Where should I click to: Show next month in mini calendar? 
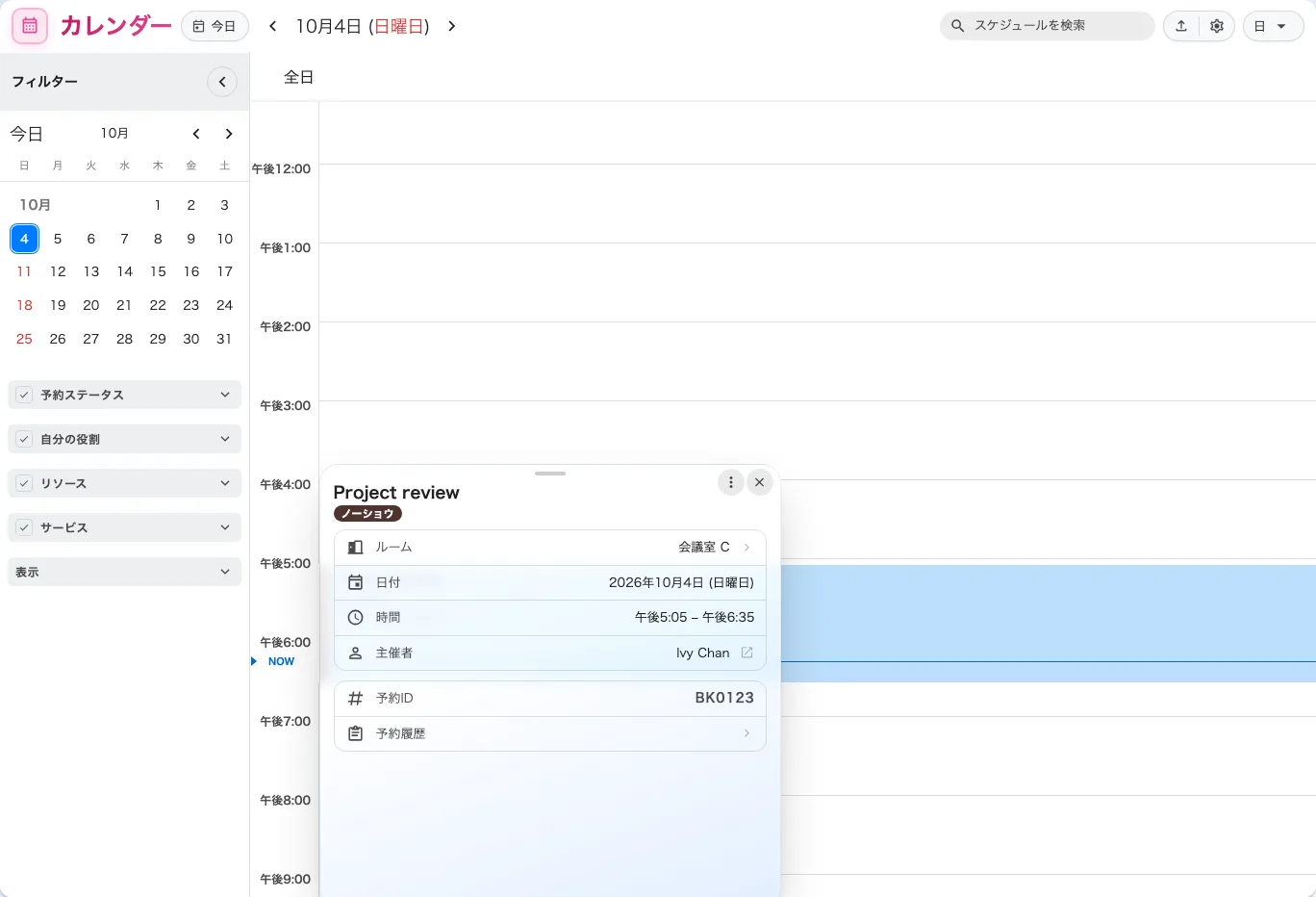[229, 134]
